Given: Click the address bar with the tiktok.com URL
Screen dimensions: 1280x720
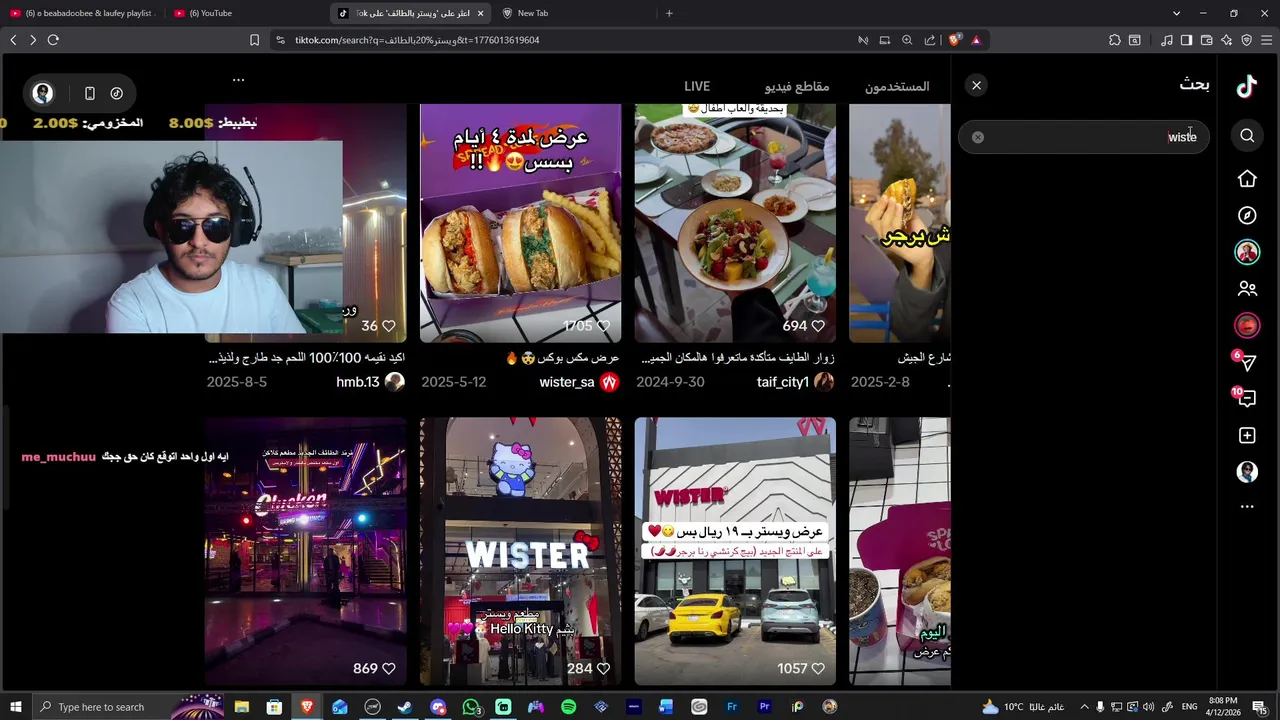Looking at the screenshot, I should coord(417,40).
